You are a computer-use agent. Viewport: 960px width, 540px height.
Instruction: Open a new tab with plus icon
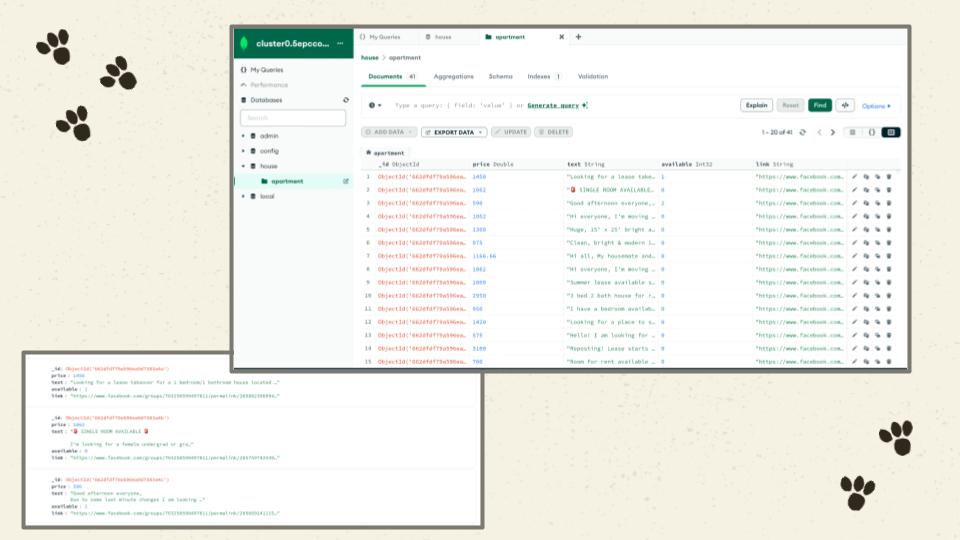point(579,37)
